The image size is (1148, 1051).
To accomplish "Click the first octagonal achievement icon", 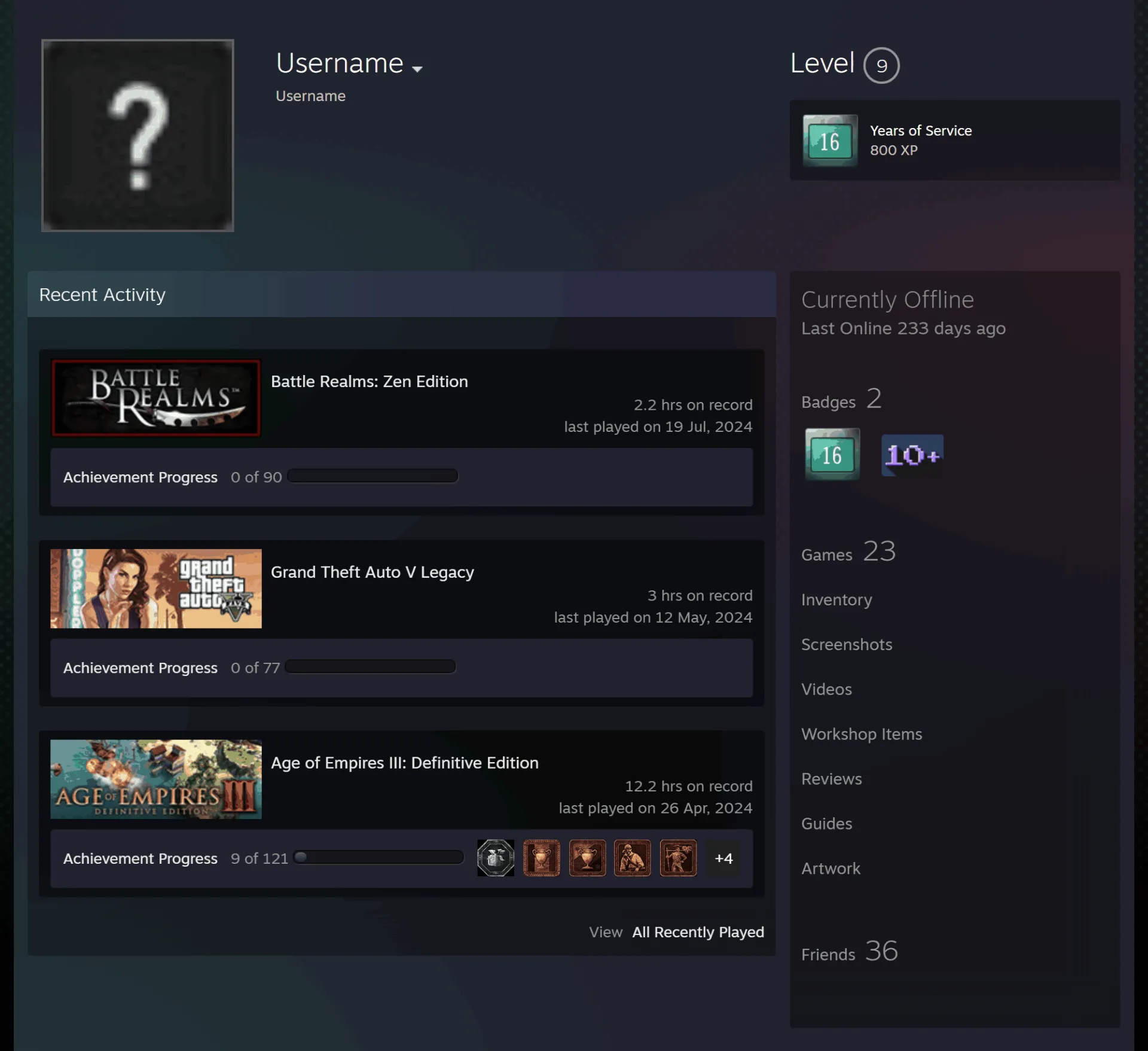I will pos(496,858).
